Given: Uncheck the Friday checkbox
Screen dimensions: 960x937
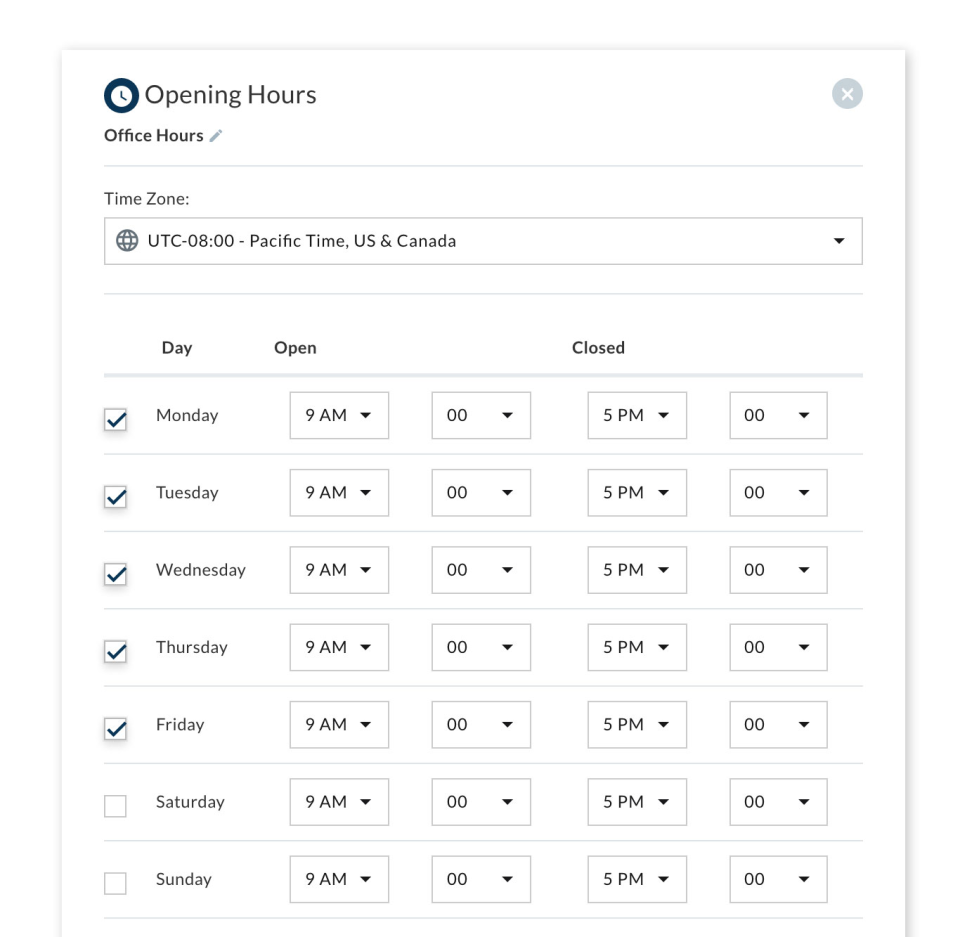Looking at the screenshot, I should (x=116, y=729).
